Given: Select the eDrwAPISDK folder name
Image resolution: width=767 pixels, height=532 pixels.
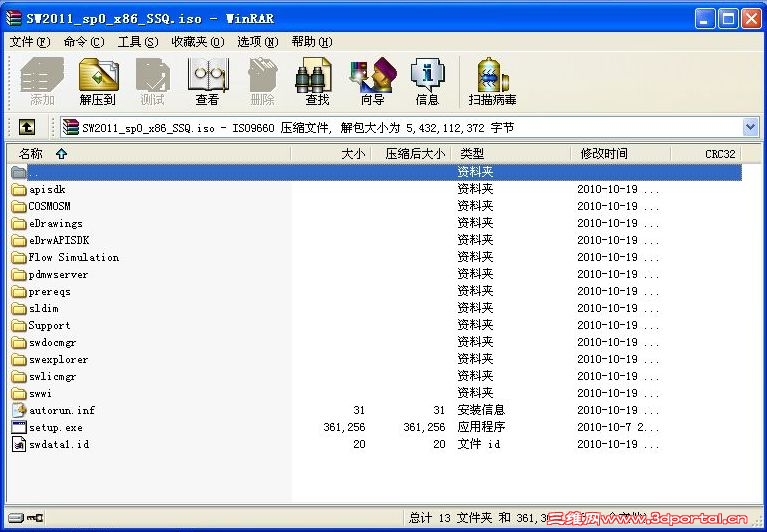Looking at the screenshot, I should tap(59, 241).
